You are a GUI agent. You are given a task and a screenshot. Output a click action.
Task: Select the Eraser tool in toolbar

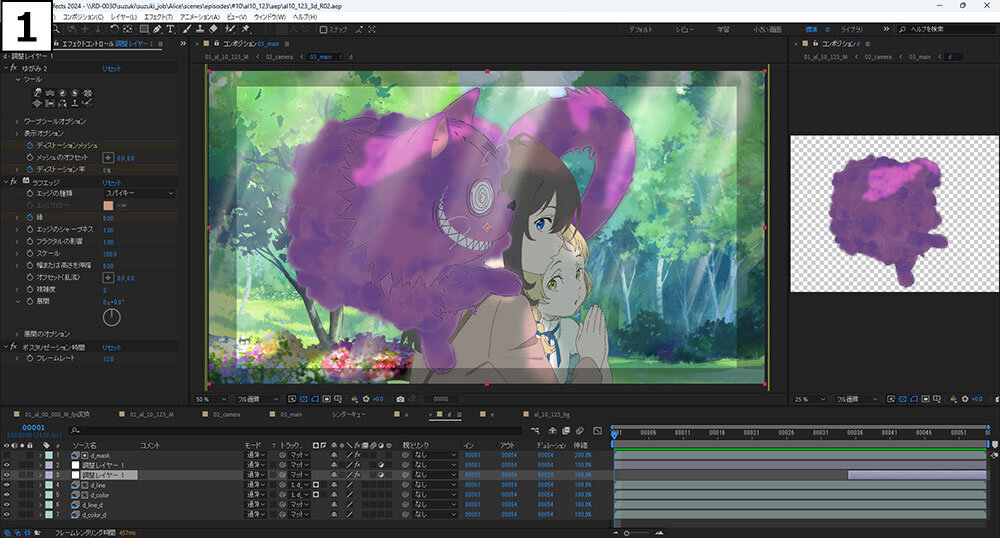213,29
